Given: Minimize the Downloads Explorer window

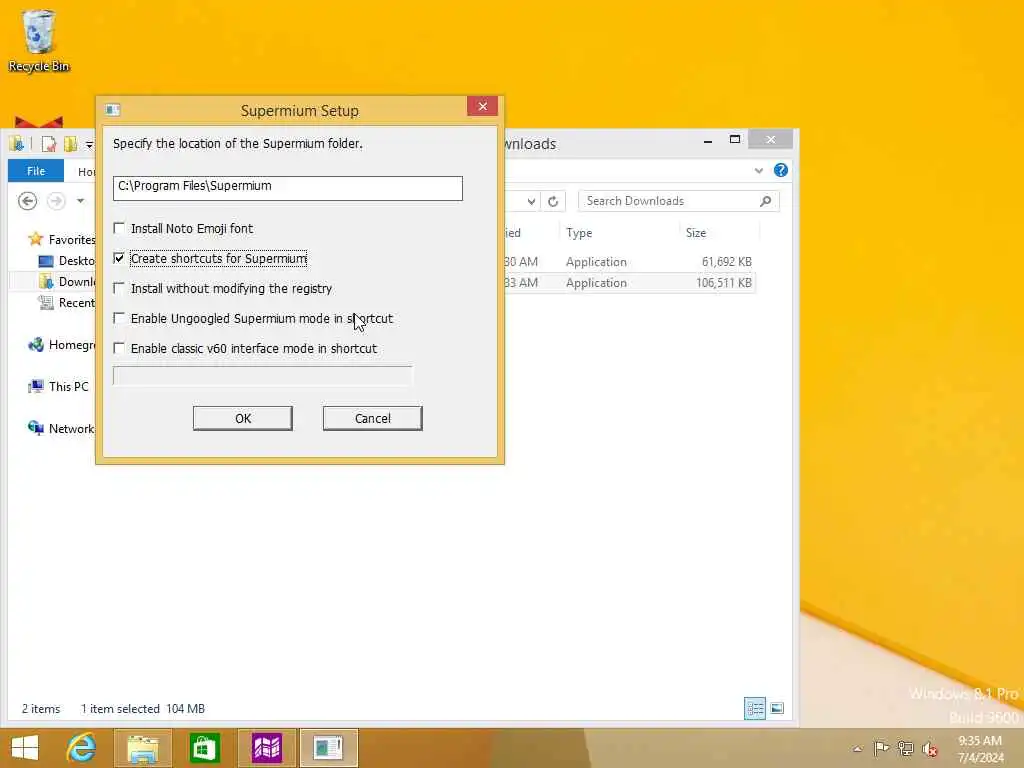Looking at the screenshot, I should pos(708,141).
